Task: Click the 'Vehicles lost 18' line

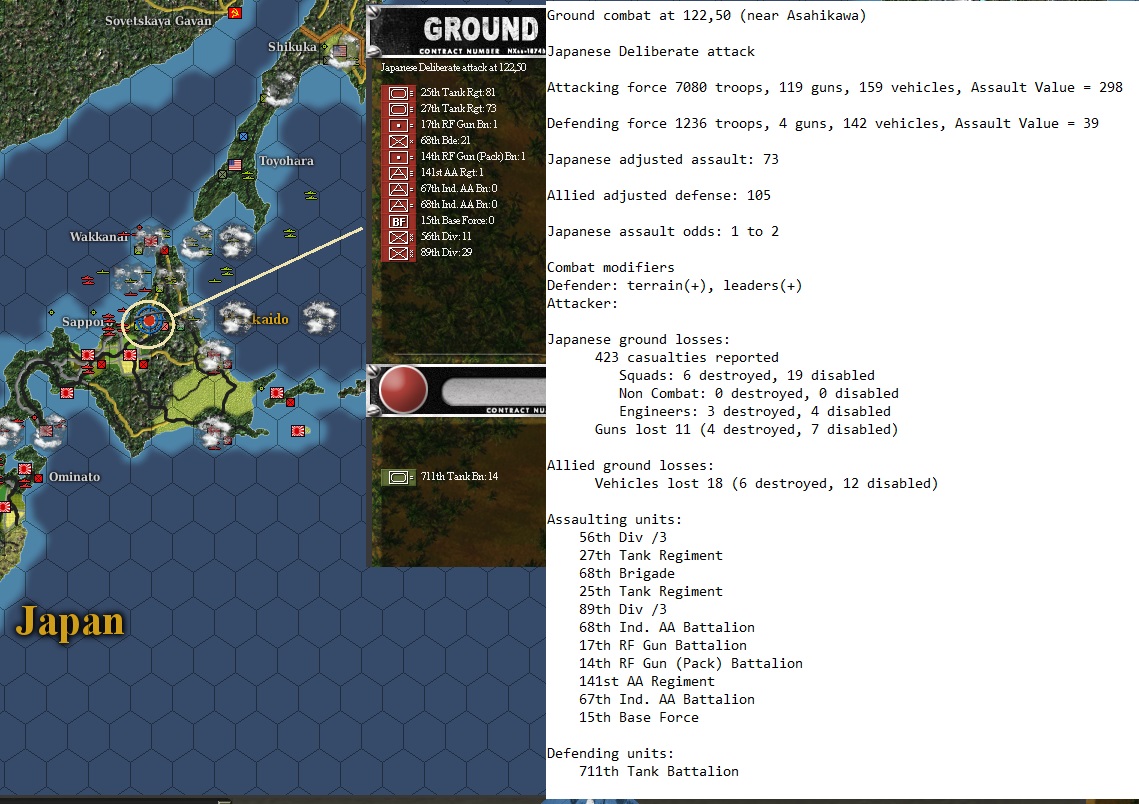Action: coord(766,483)
